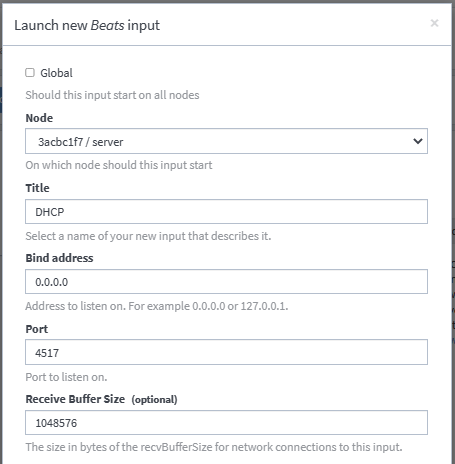Click the Receive Buffer Size label
The width and height of the screenshot is (455, 464).
(75, 399)
